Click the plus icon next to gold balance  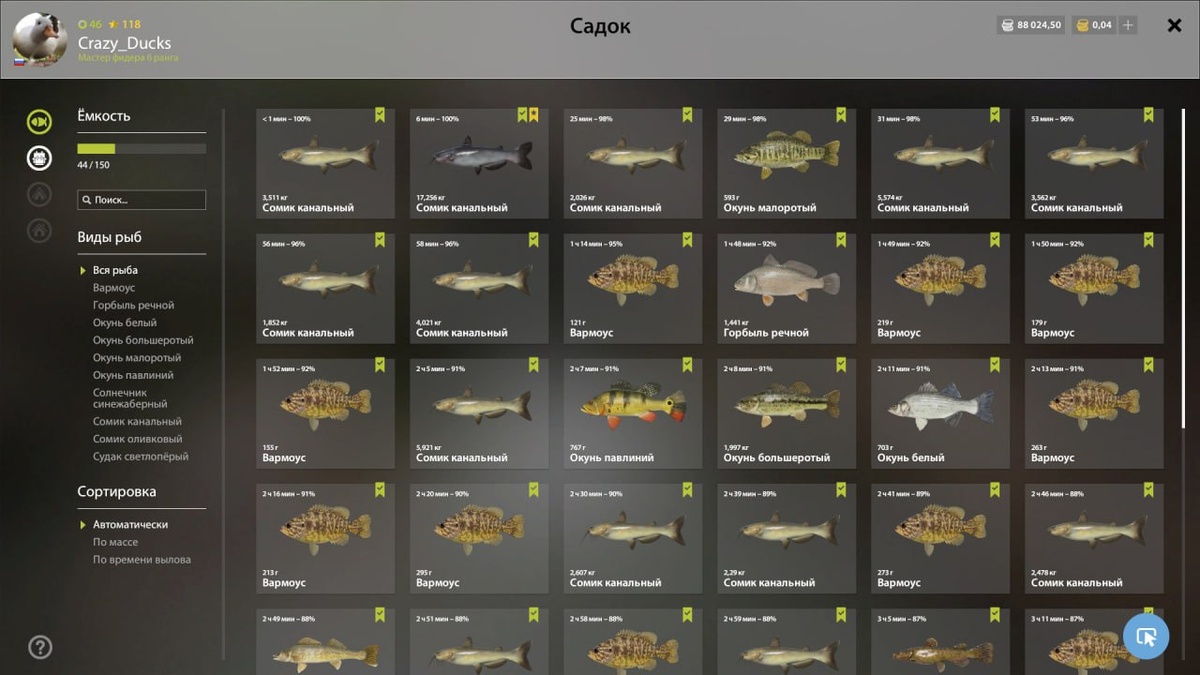1128,25
